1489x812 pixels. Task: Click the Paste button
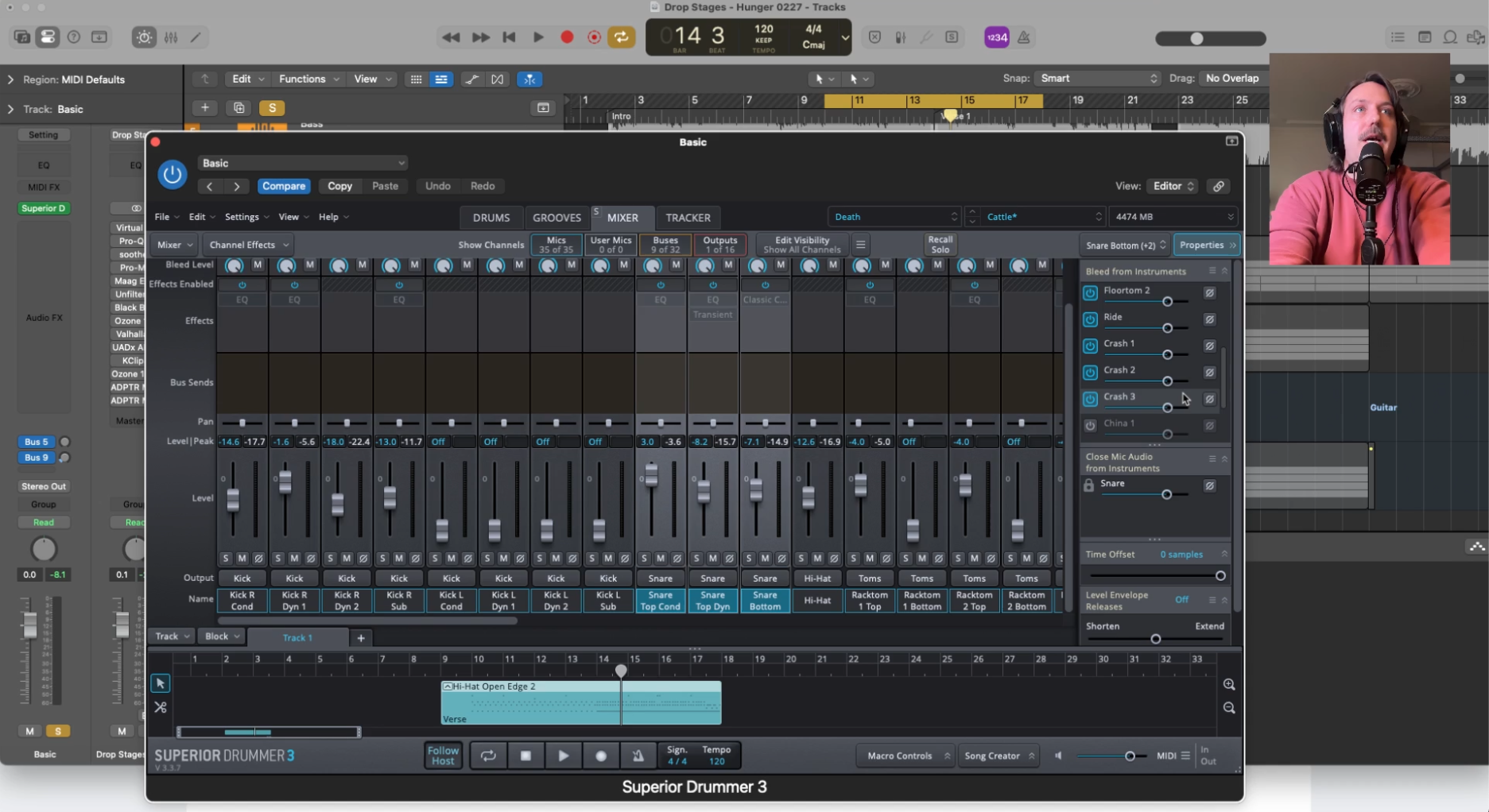(385, 186)
